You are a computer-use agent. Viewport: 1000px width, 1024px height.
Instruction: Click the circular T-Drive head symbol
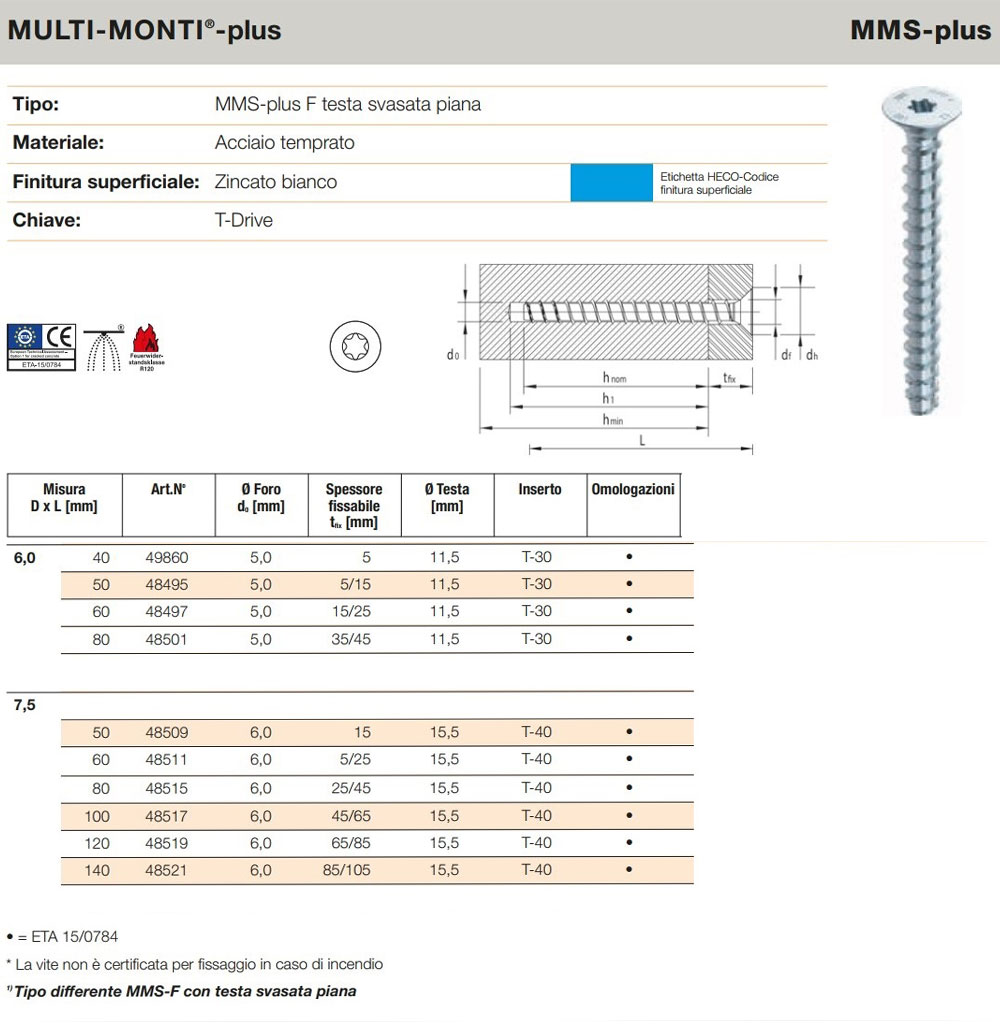(355, 346)
